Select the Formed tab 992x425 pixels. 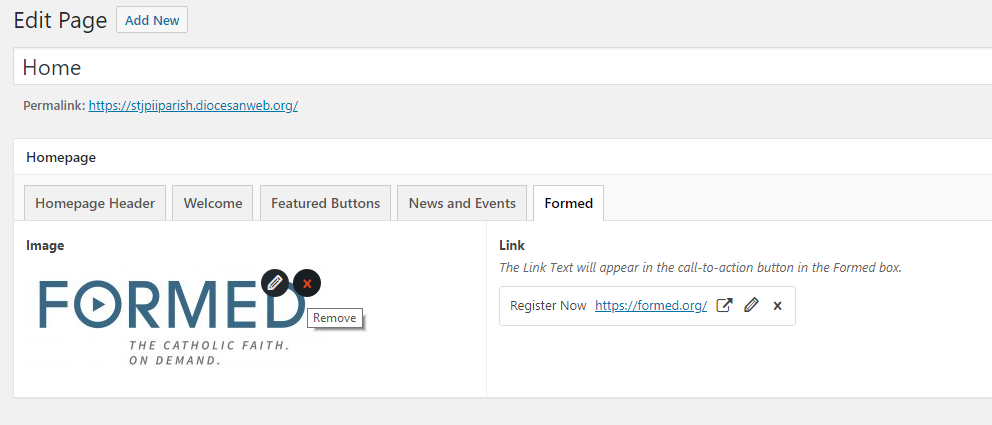point(568,203)
